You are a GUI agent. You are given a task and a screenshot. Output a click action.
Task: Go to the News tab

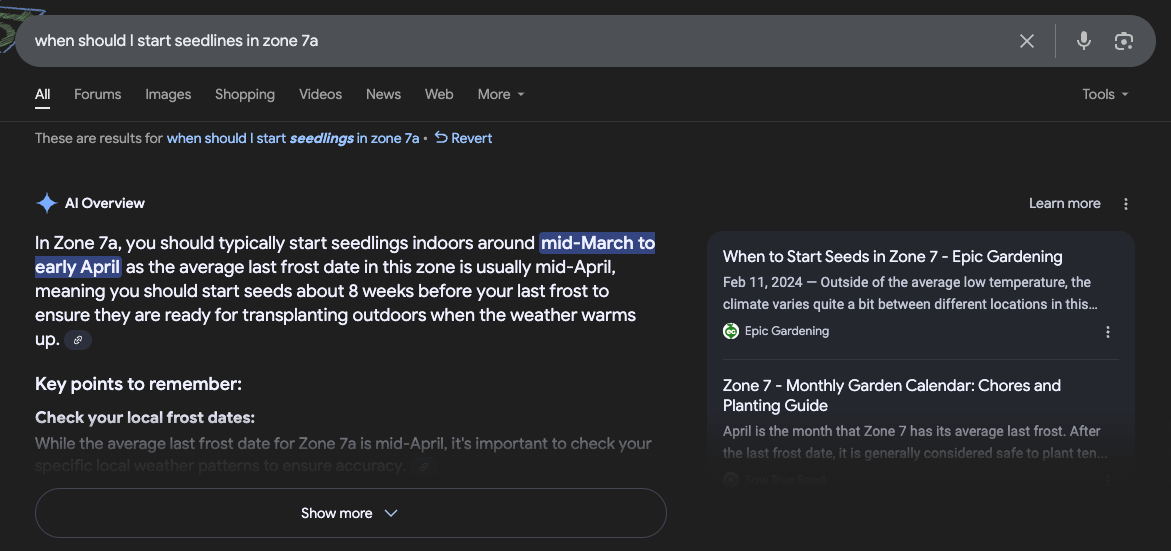coord(383,94)
